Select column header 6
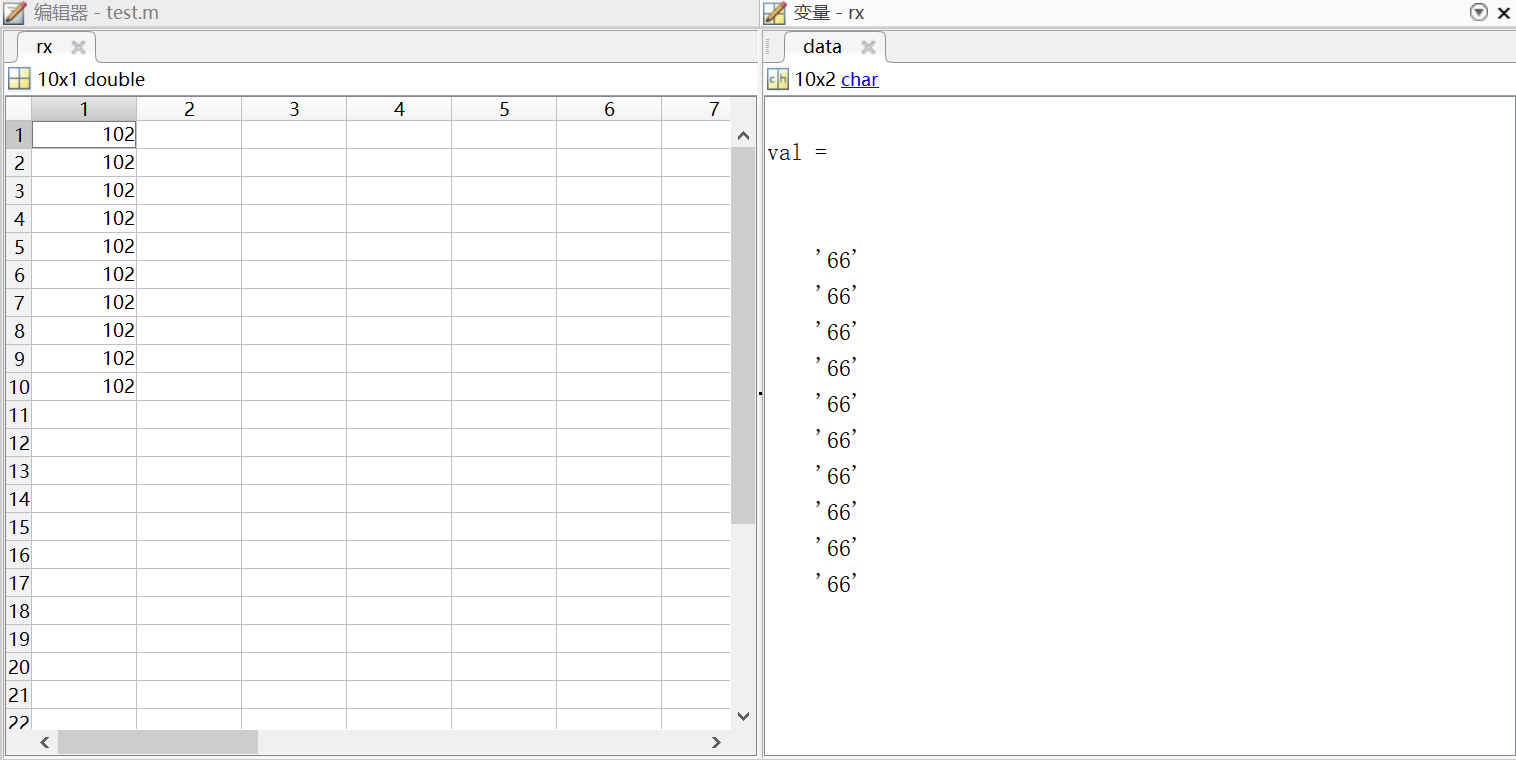 coord(609,109)
